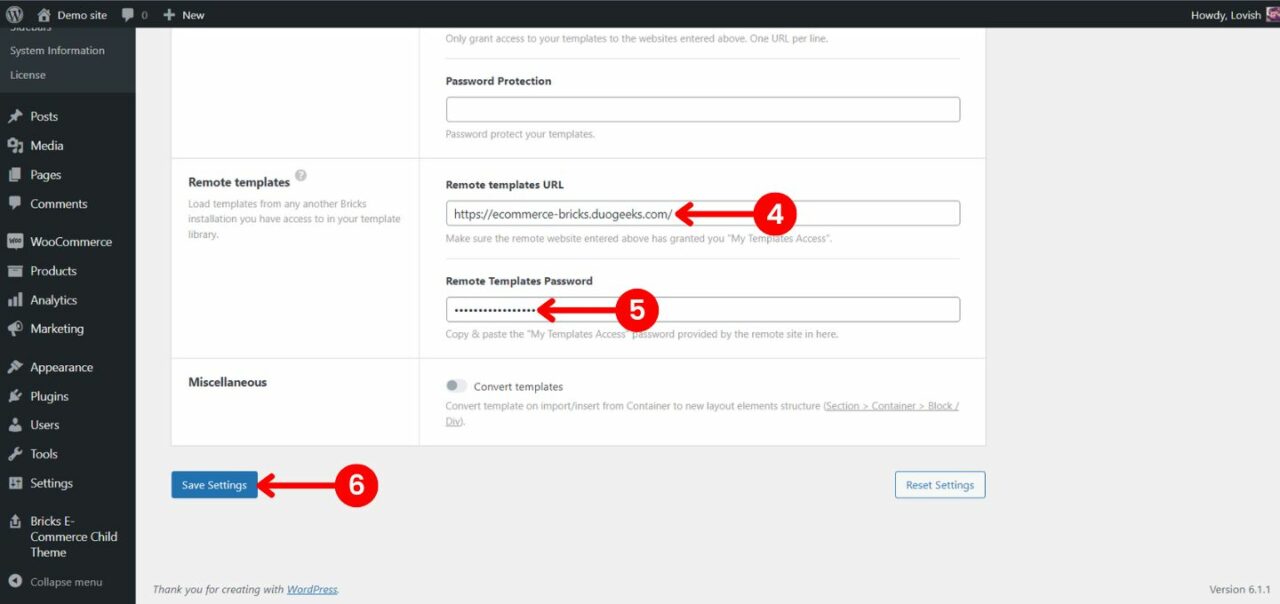Enable the Convert templates toggle

point(456,385)
